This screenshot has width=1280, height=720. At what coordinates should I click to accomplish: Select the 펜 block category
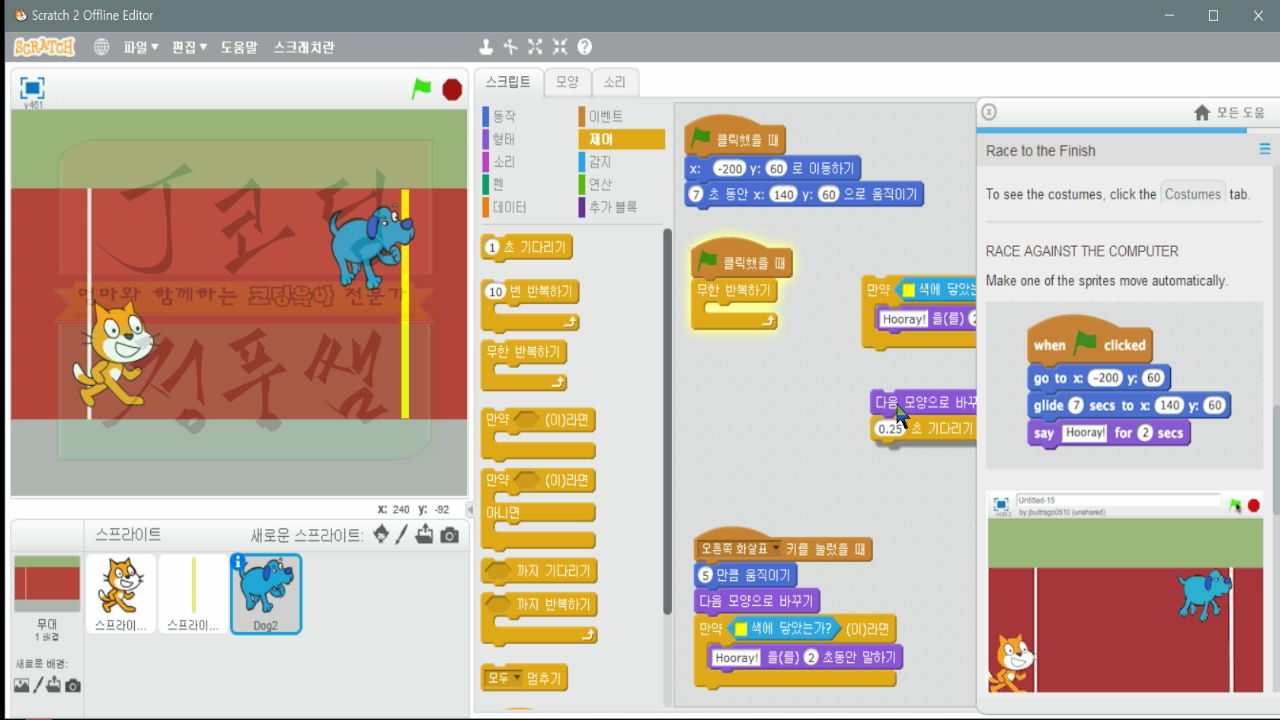525,185
